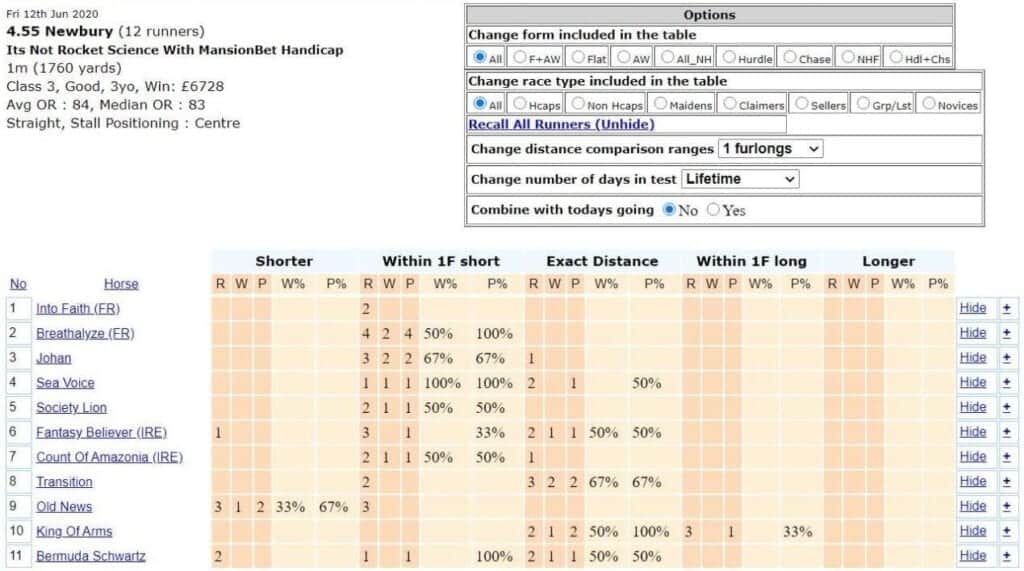Image resolution: width=1024 pixels, height=571 pixels.
Task: Hide the Sea Voice runner
Action: tap(972, 383)
